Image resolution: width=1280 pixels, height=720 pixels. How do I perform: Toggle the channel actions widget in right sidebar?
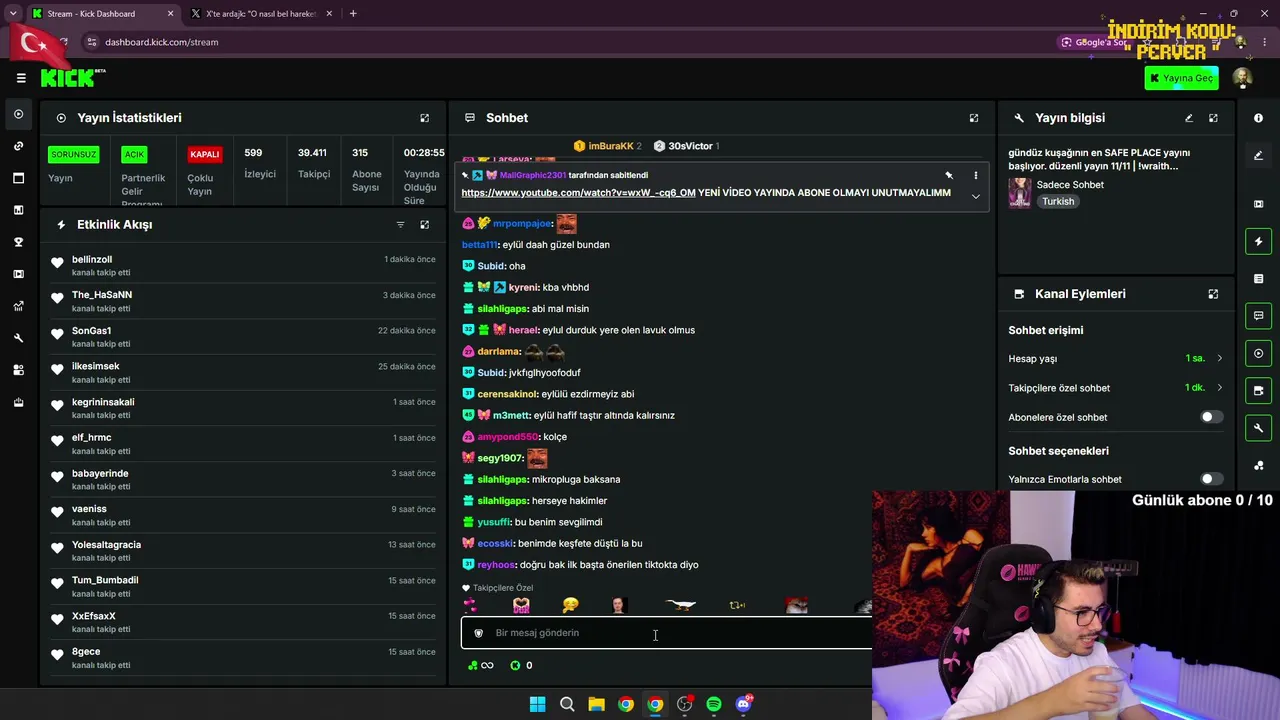pos(1258,390)
